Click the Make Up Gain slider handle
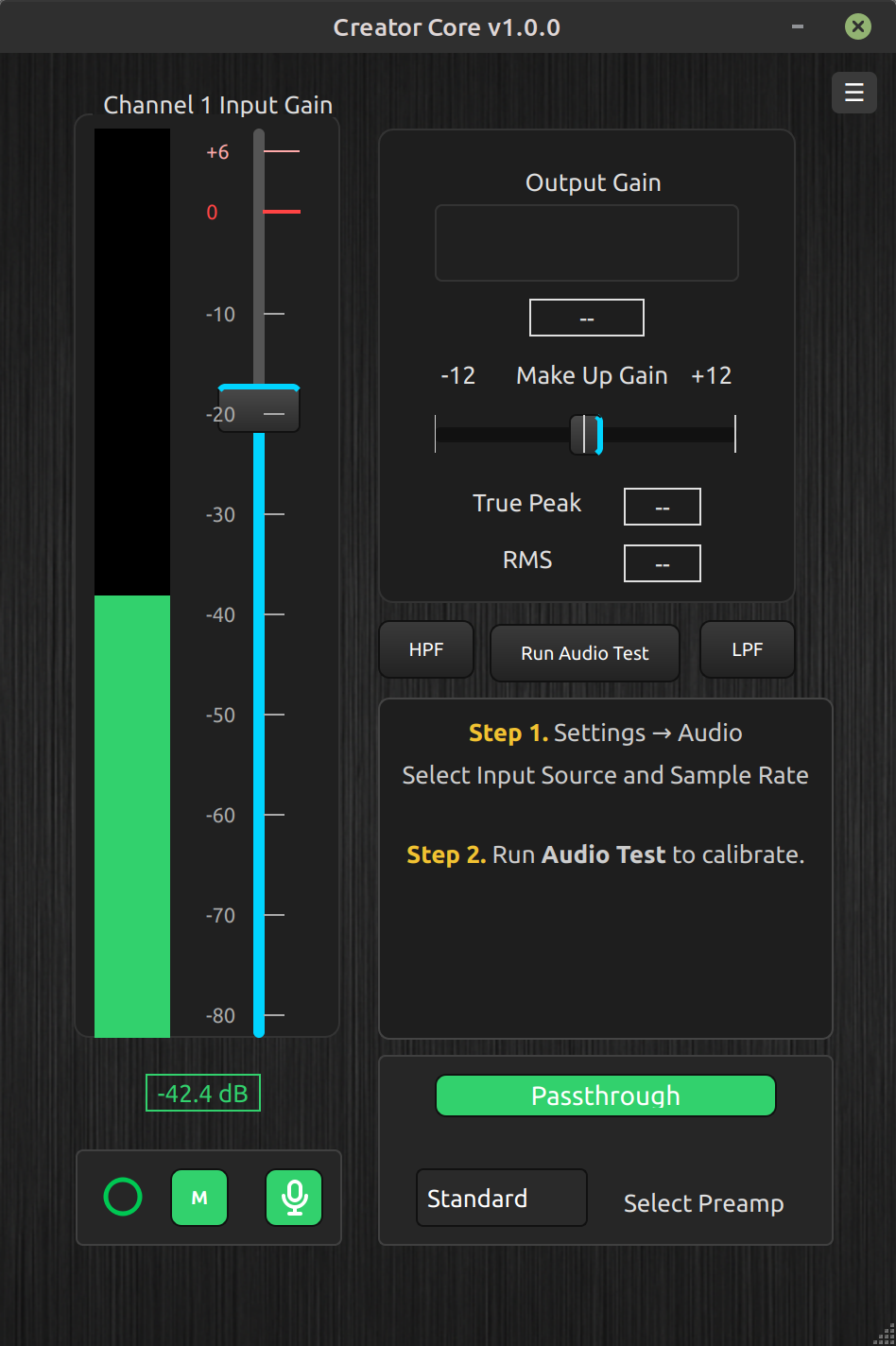This screenshot has height=1346, width=896. [x=586, y=435]
